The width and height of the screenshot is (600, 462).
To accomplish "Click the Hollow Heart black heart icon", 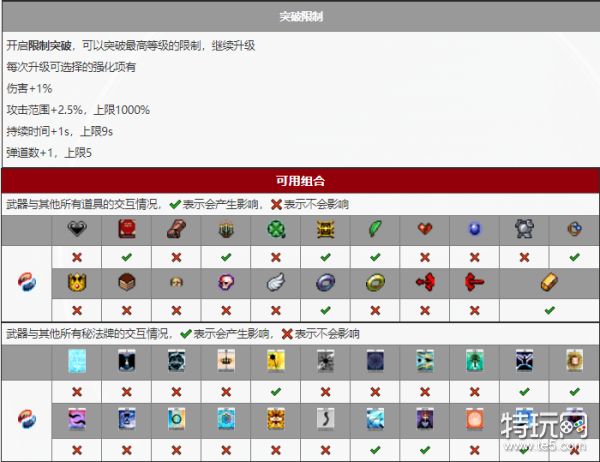I will click(x=77, y=229).
